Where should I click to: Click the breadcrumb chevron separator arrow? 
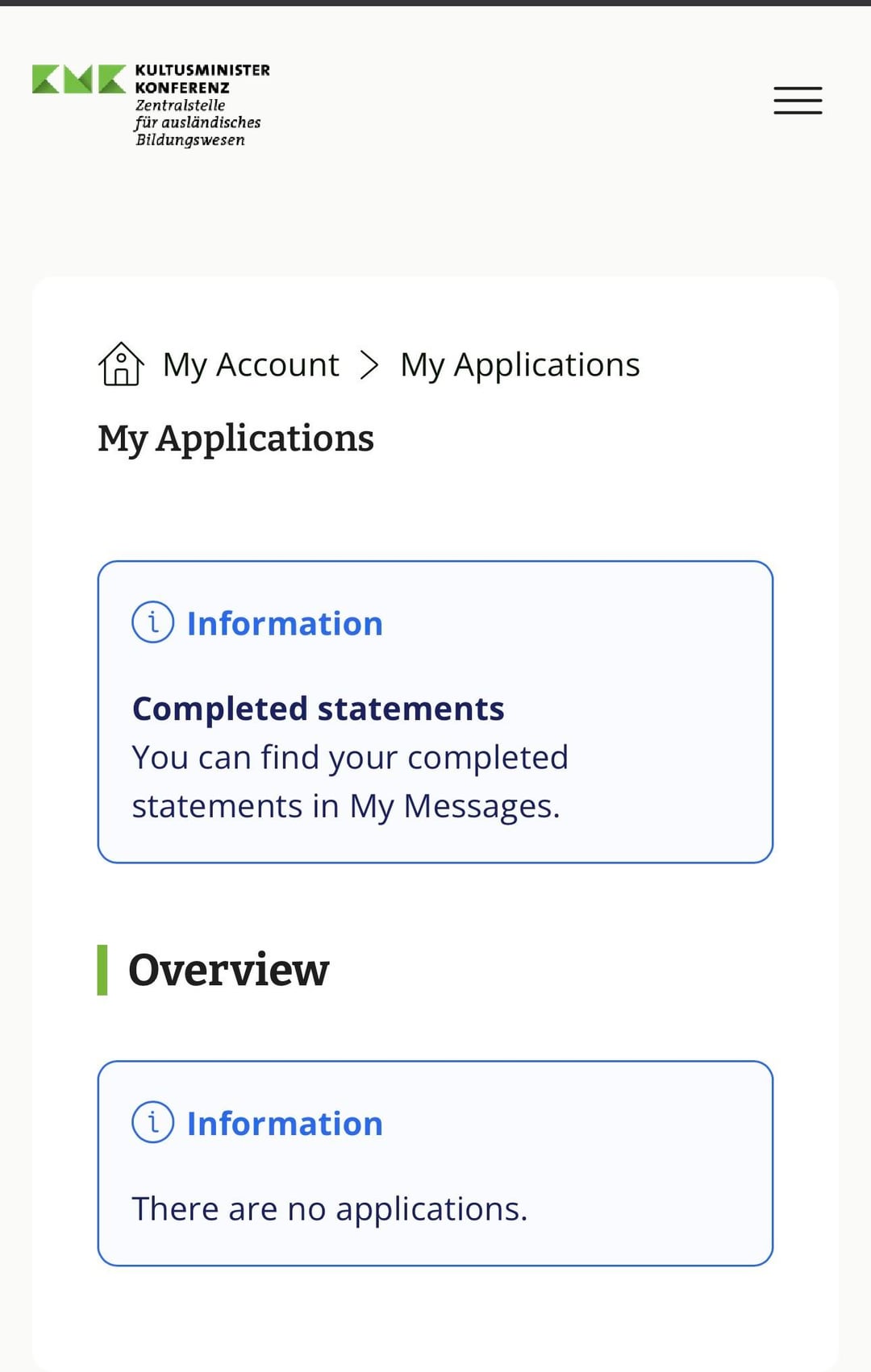pyautogui.click(x=369, y=365)
